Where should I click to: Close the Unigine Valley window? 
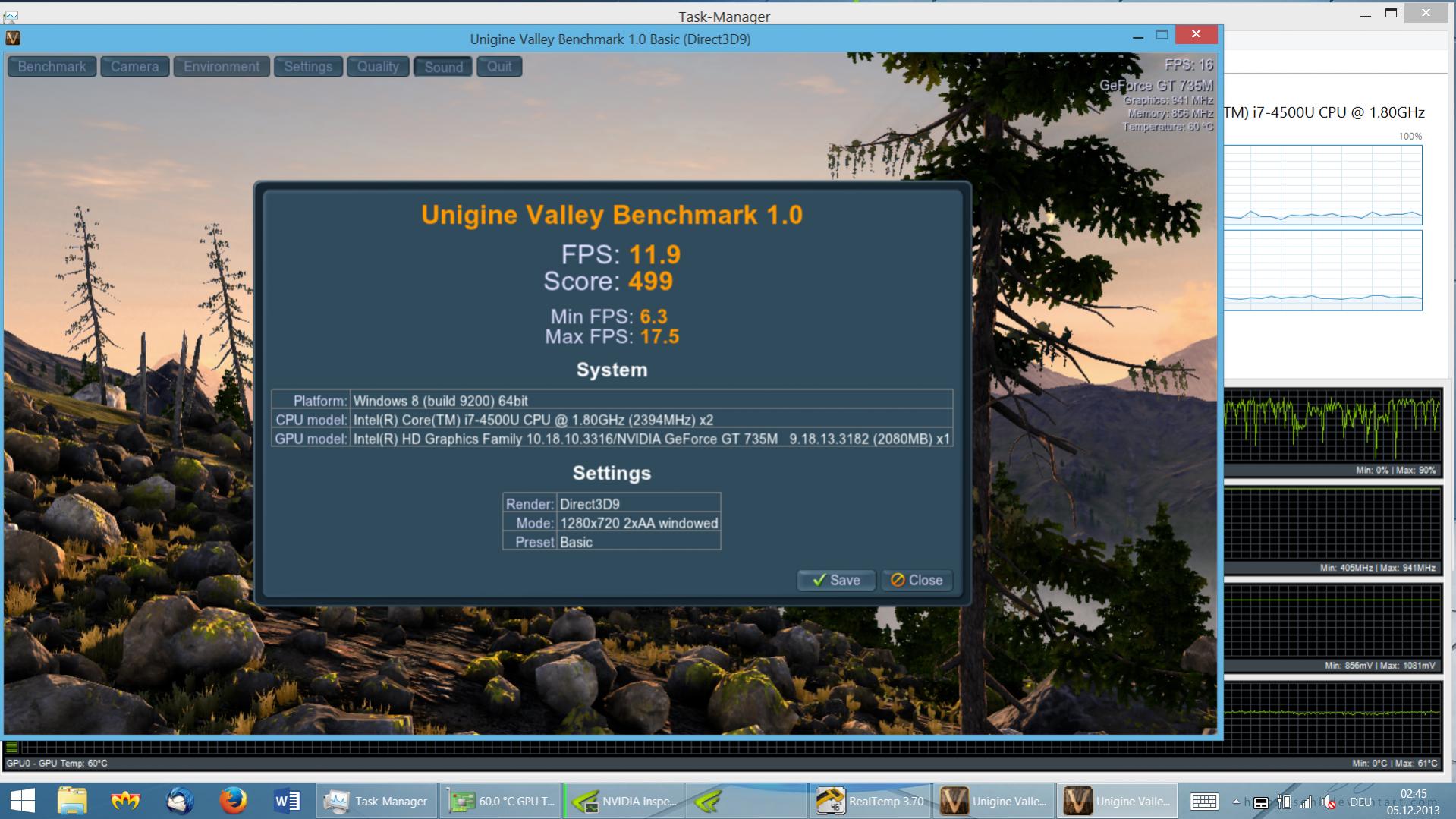[x=1196, y=34]
